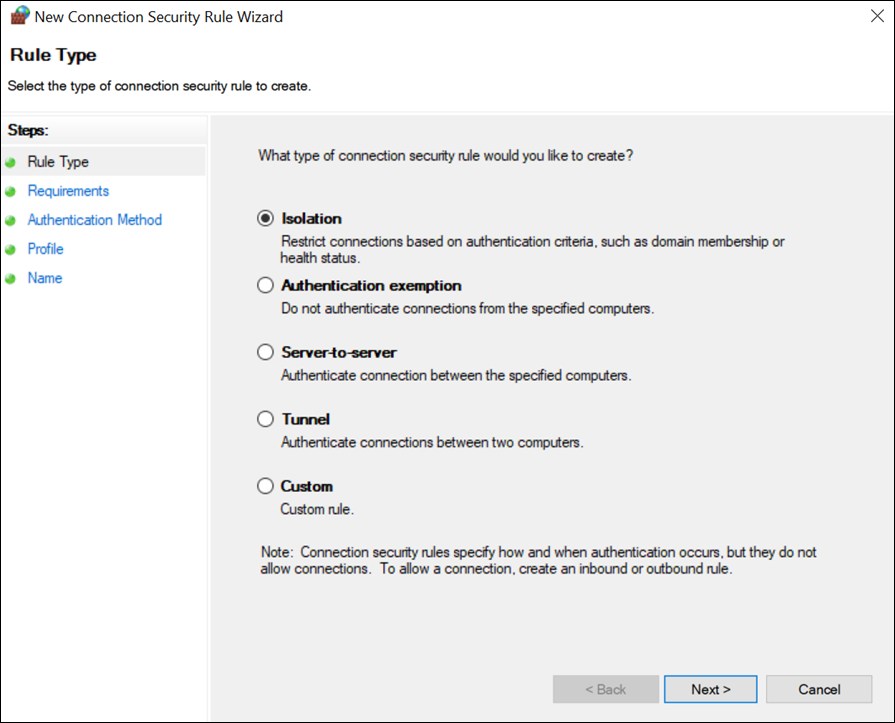Go to the Requirements step

click(68, 191)
